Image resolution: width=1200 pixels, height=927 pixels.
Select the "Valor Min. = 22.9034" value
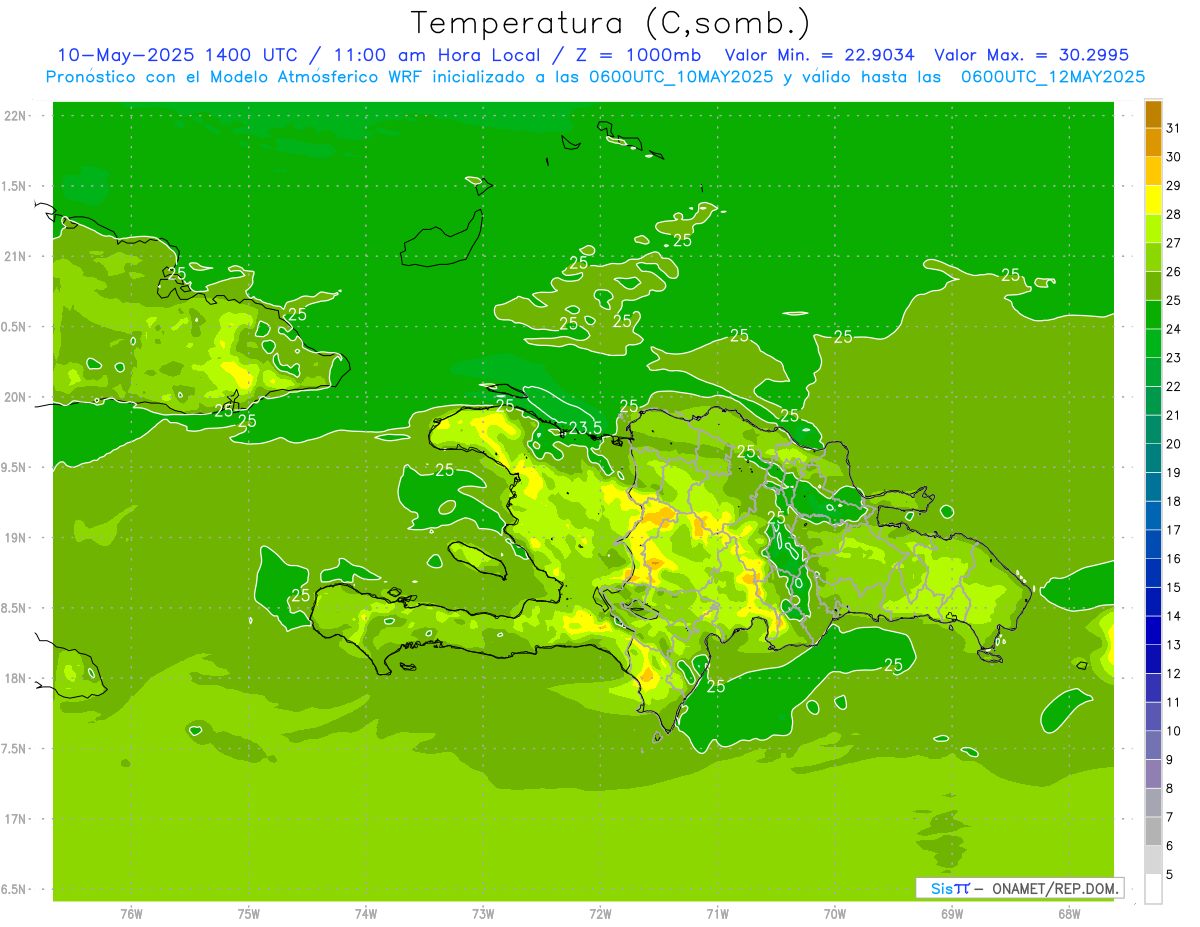tap(818, 55)
